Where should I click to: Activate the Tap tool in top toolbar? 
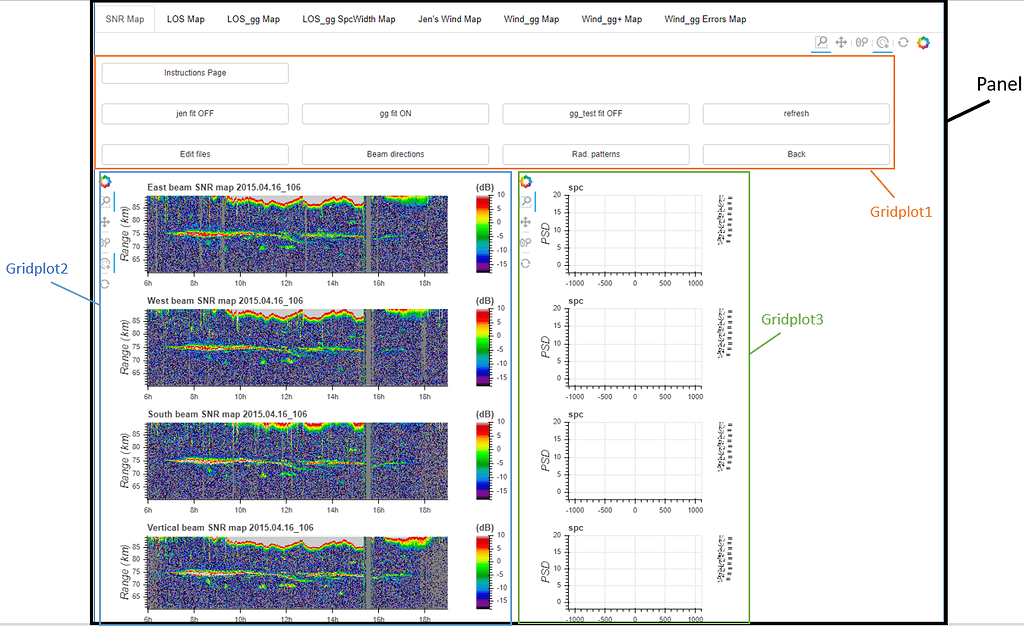pos(883,42)
